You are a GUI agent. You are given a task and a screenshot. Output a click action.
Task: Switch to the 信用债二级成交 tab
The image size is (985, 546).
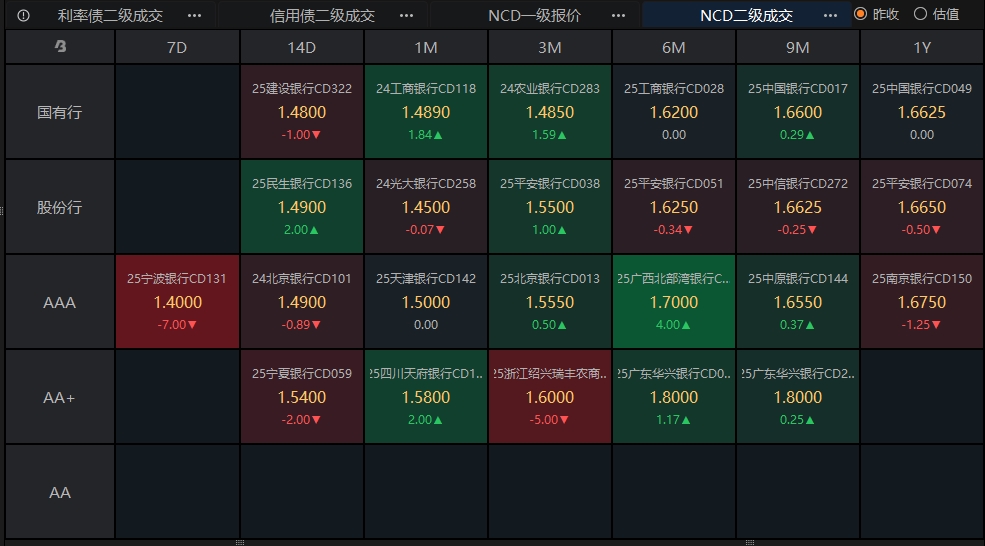tap(322, 16)
